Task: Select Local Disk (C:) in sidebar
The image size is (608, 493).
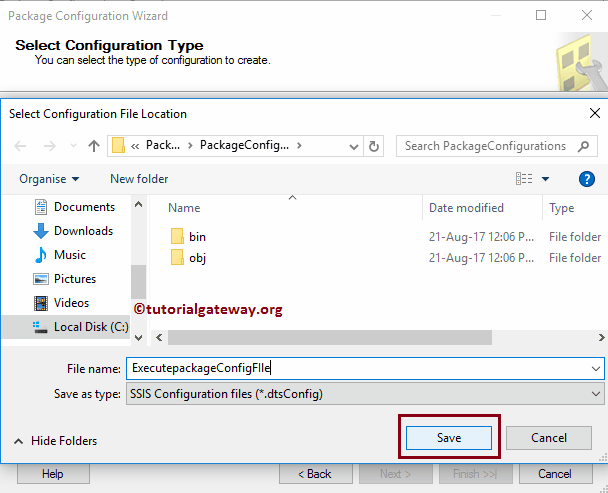Action: point(90,327)
